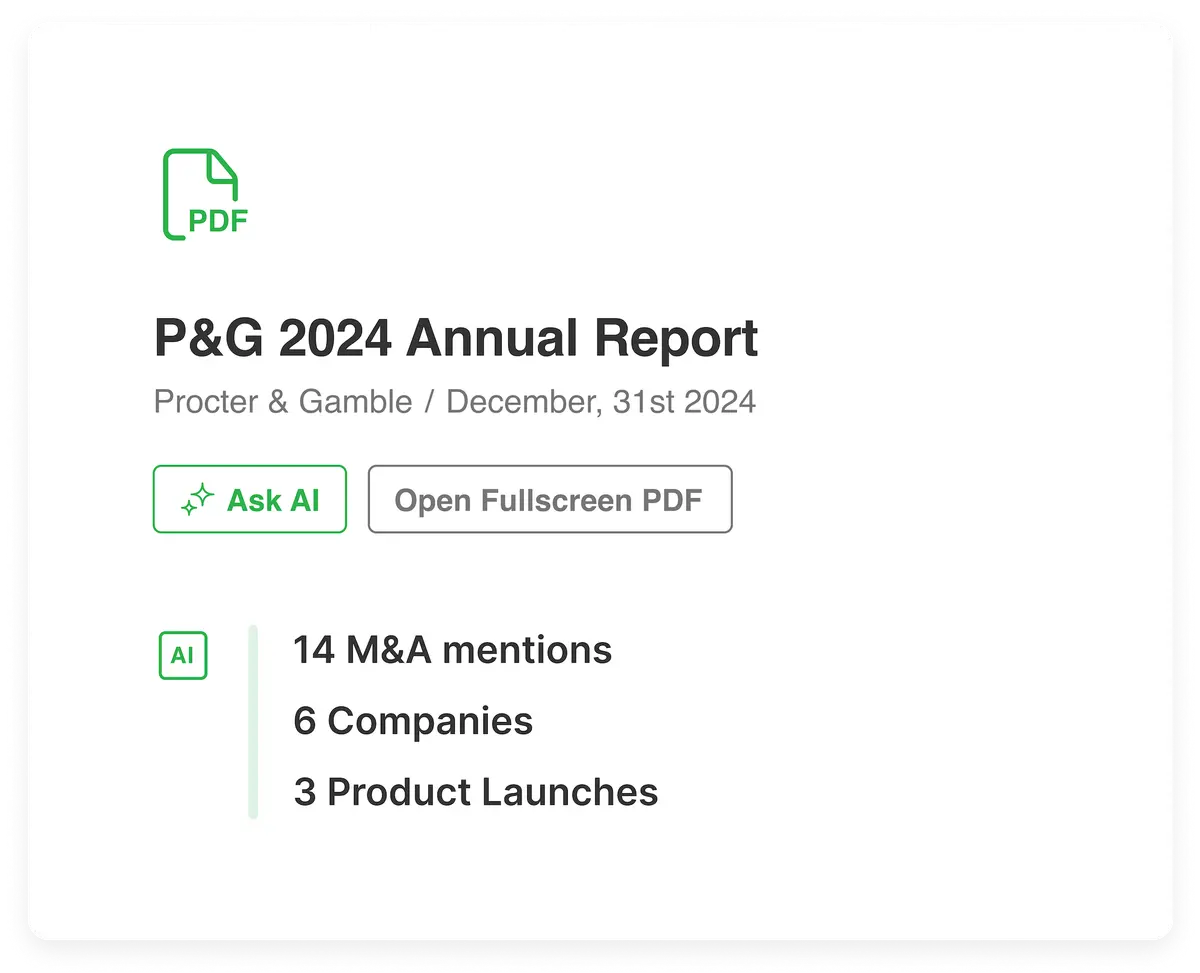The height and width of the screenshot is (973, 1200).
Task: Click the 6 Companies entry
Action: tap(413, 721)
